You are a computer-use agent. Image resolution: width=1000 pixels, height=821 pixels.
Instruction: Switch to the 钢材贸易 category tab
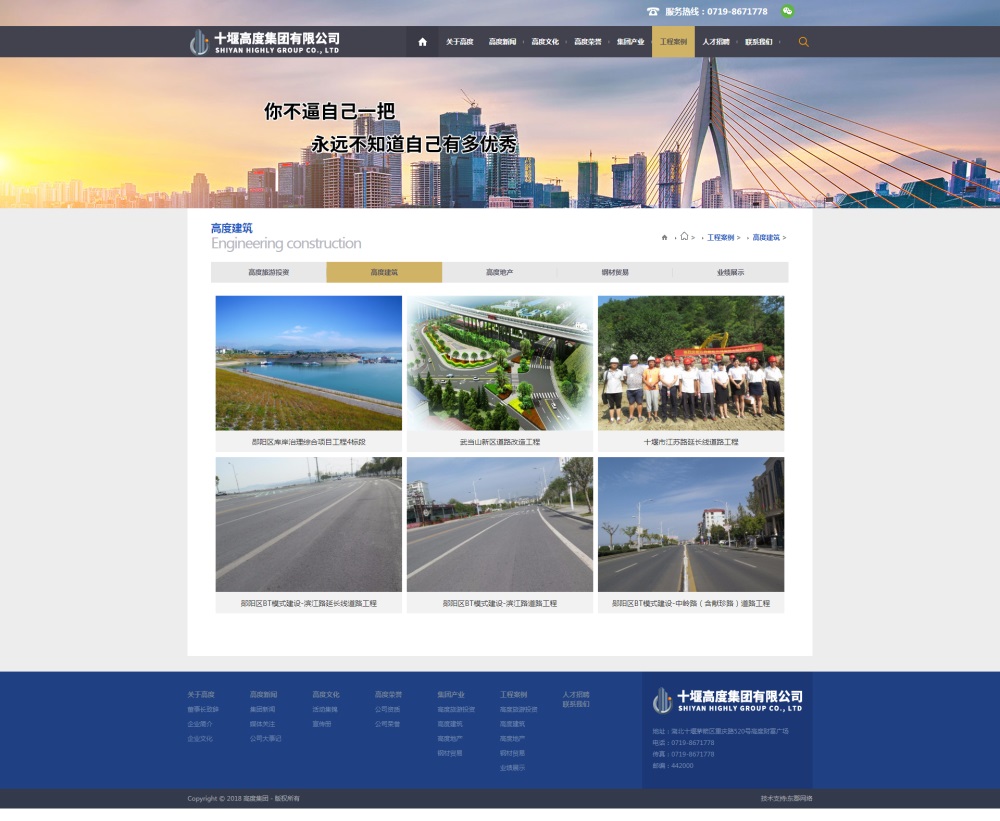click(615, 272)
